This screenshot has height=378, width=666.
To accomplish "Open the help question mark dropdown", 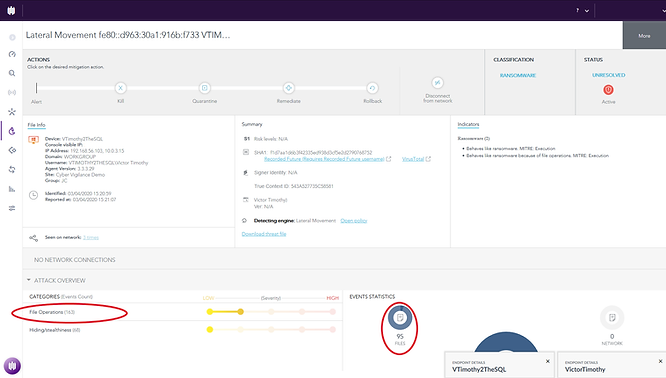I will tap(582, 11).
